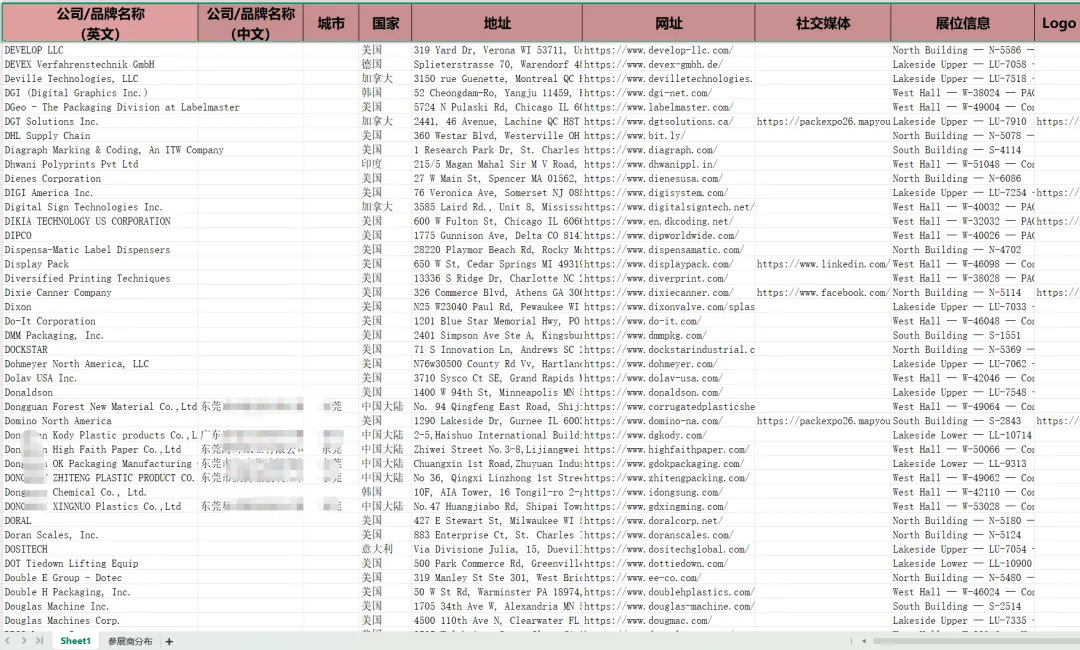
Task: Select the DIPCO company cell
Action: [100, 235]
